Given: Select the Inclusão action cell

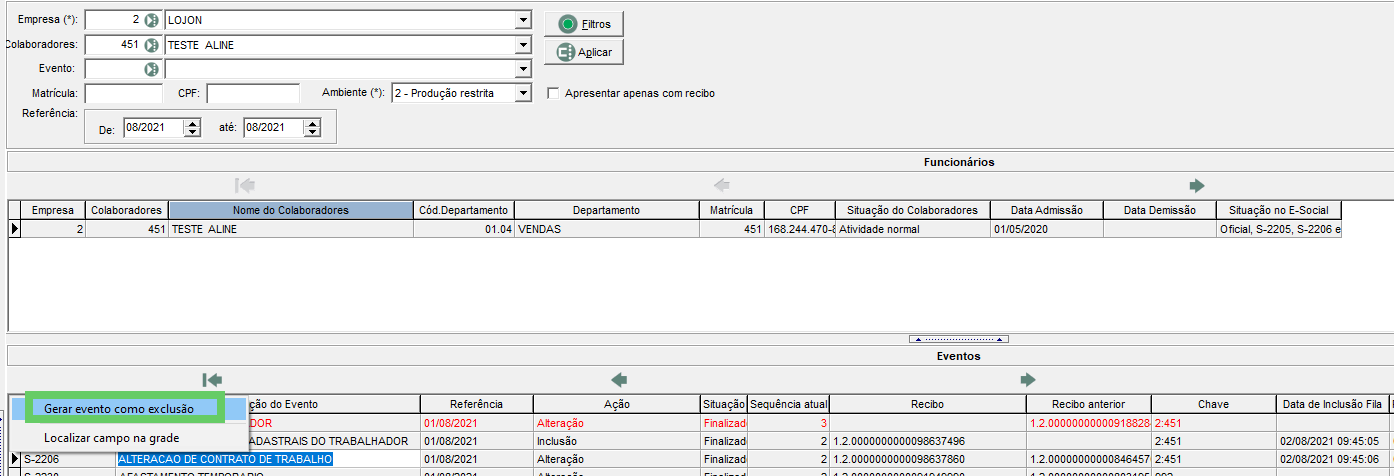Looking at the screenshot, I should click(x=616, y=441).
